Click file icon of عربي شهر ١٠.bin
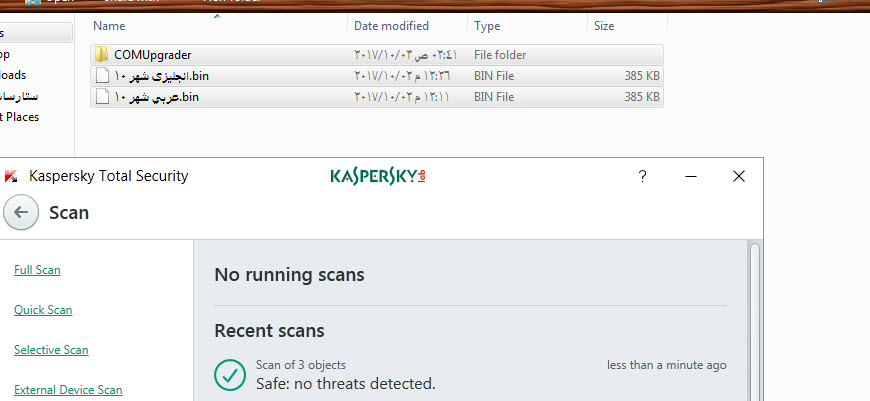Screen dimensions: 870x401 click(x=102, y=97)
